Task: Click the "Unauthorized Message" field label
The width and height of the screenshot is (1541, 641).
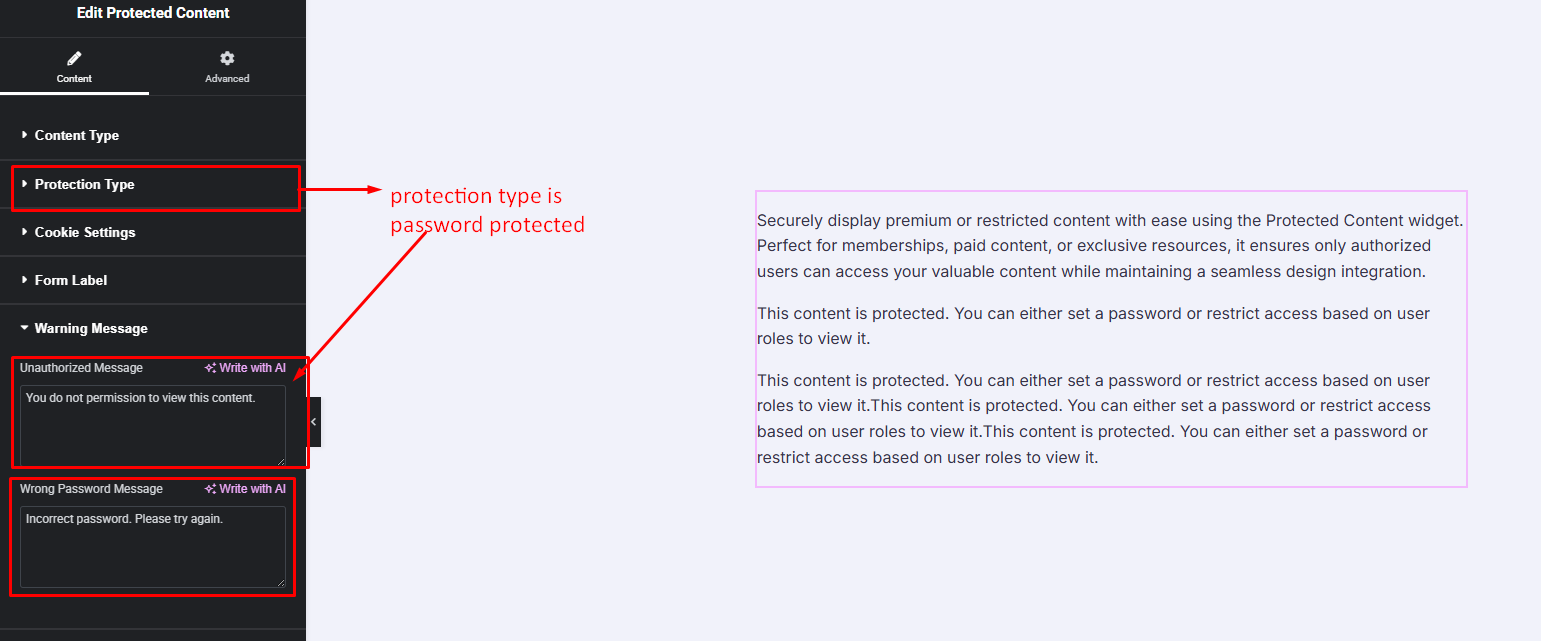Action: click(x=81, y=368)
